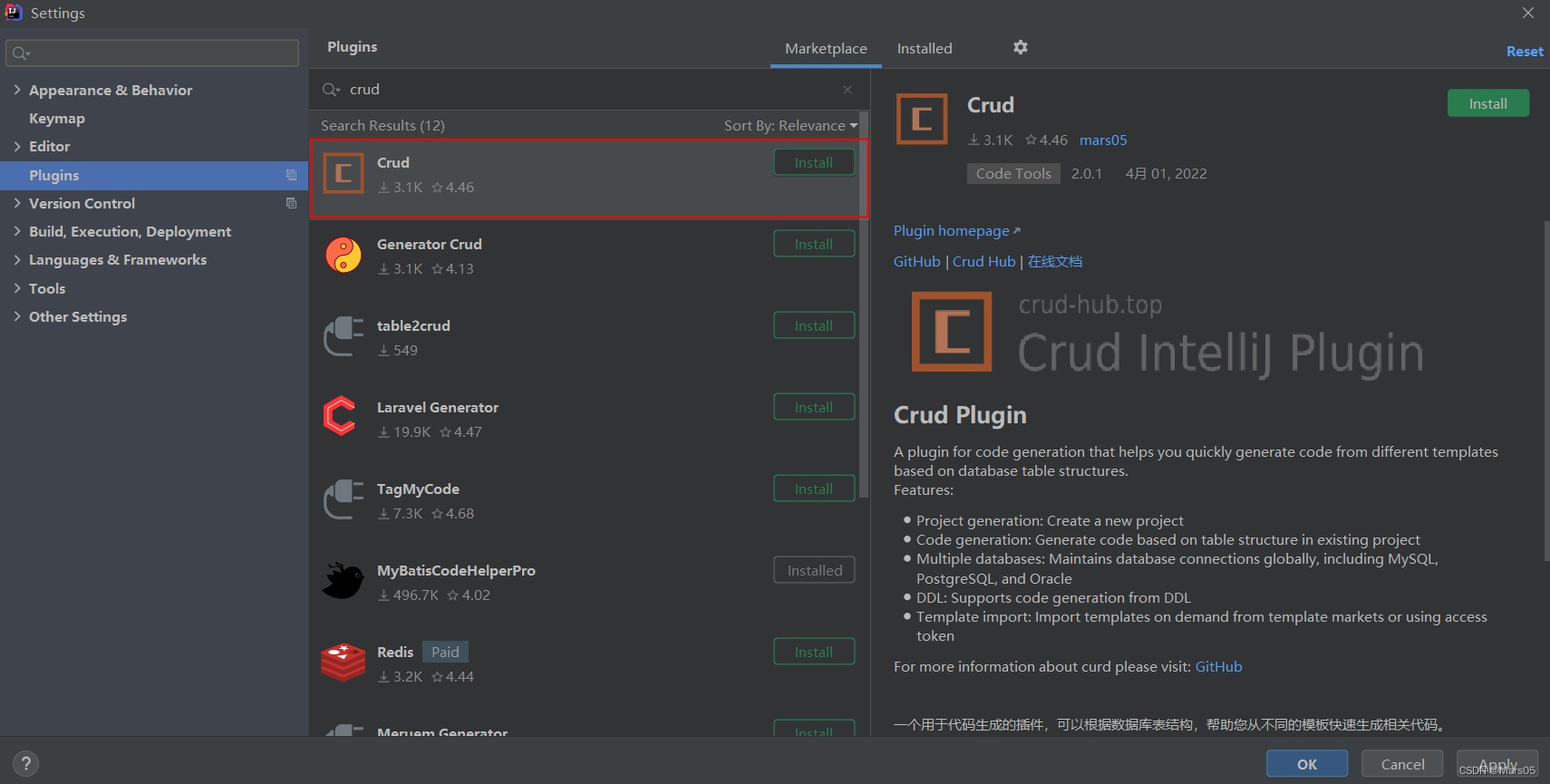The width and height of the screenshot is (1550, 784).
Task: Switch to the Installed tab
Action: pos(925,49)
